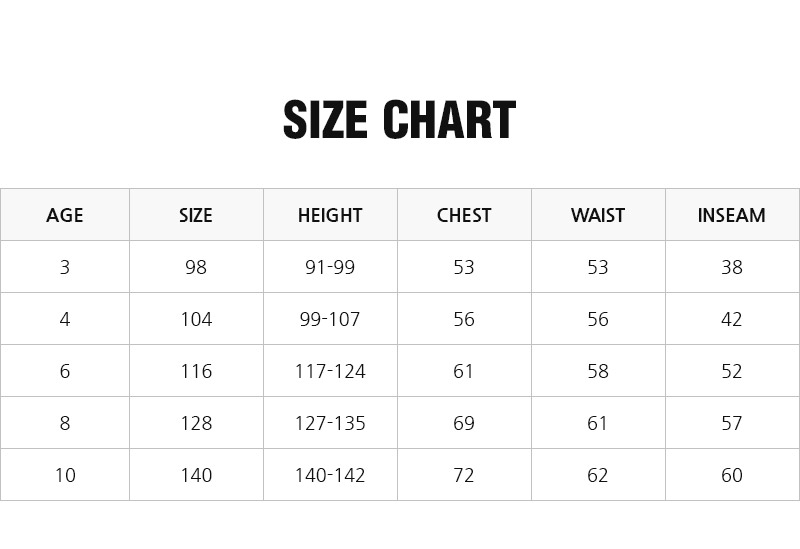Click the 140-142 height cell

point(330,475)
